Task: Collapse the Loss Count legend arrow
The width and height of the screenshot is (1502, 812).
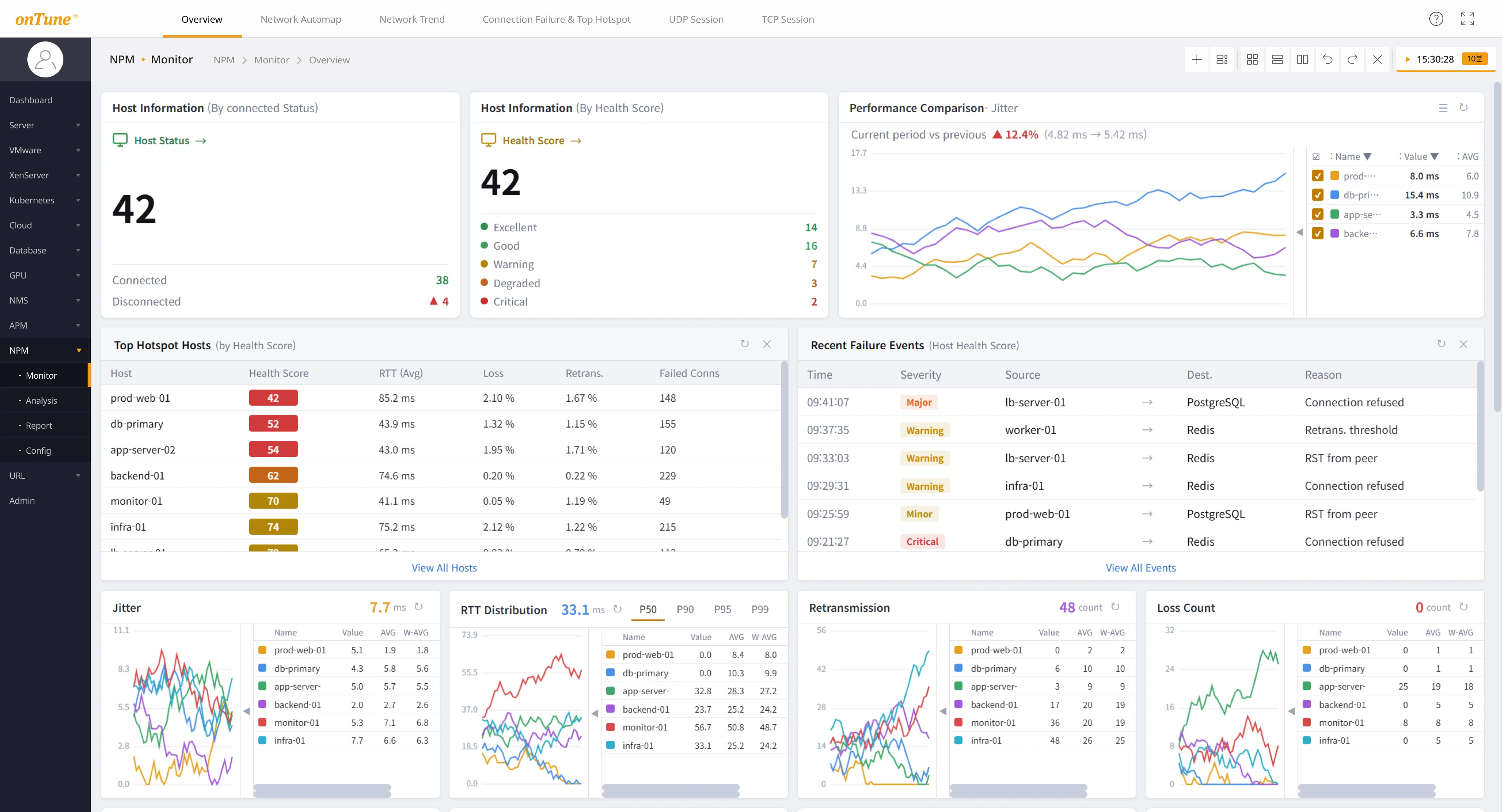Action: pos(1292,711)
